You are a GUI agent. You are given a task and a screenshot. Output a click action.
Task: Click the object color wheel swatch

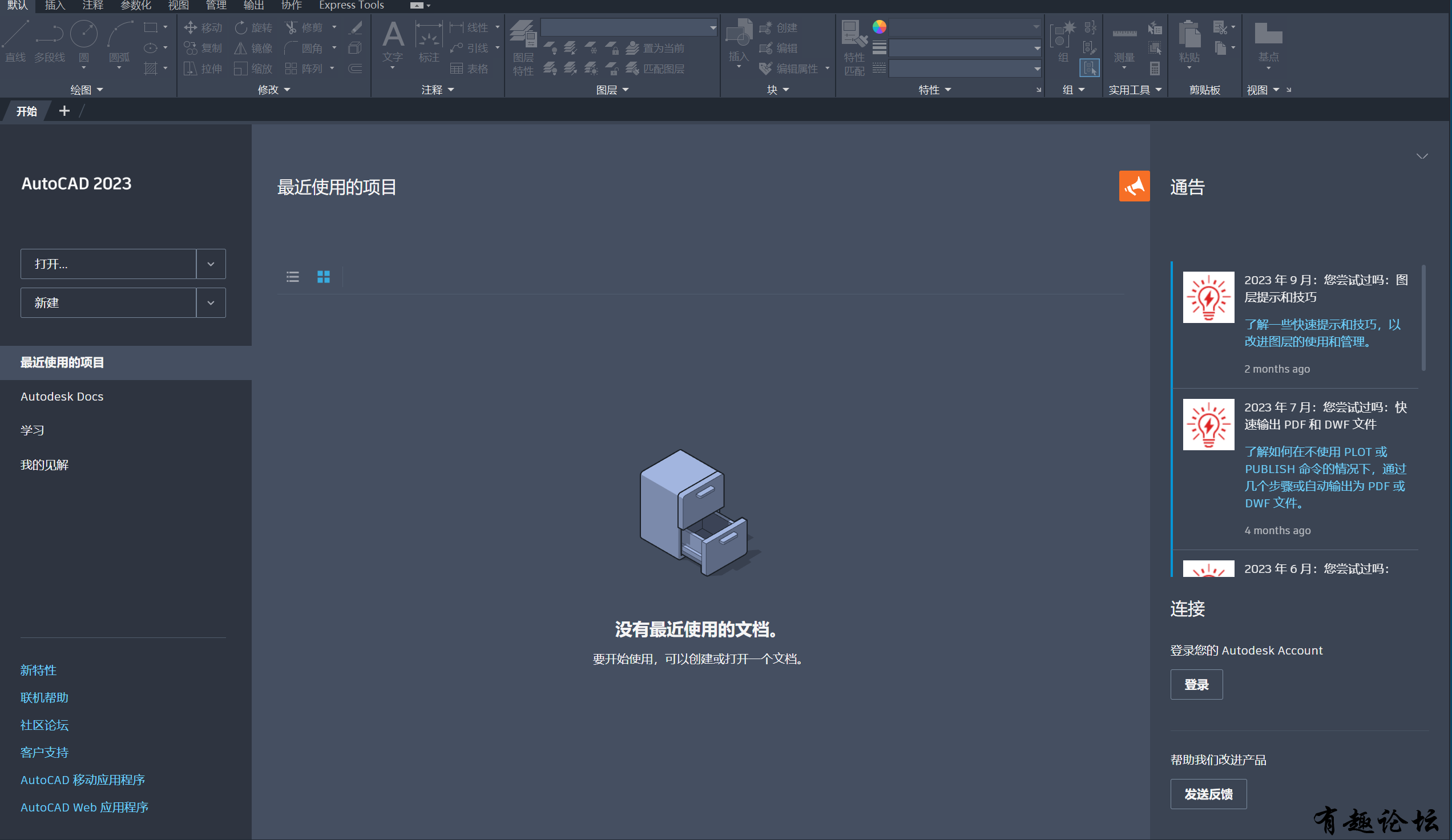879,27
